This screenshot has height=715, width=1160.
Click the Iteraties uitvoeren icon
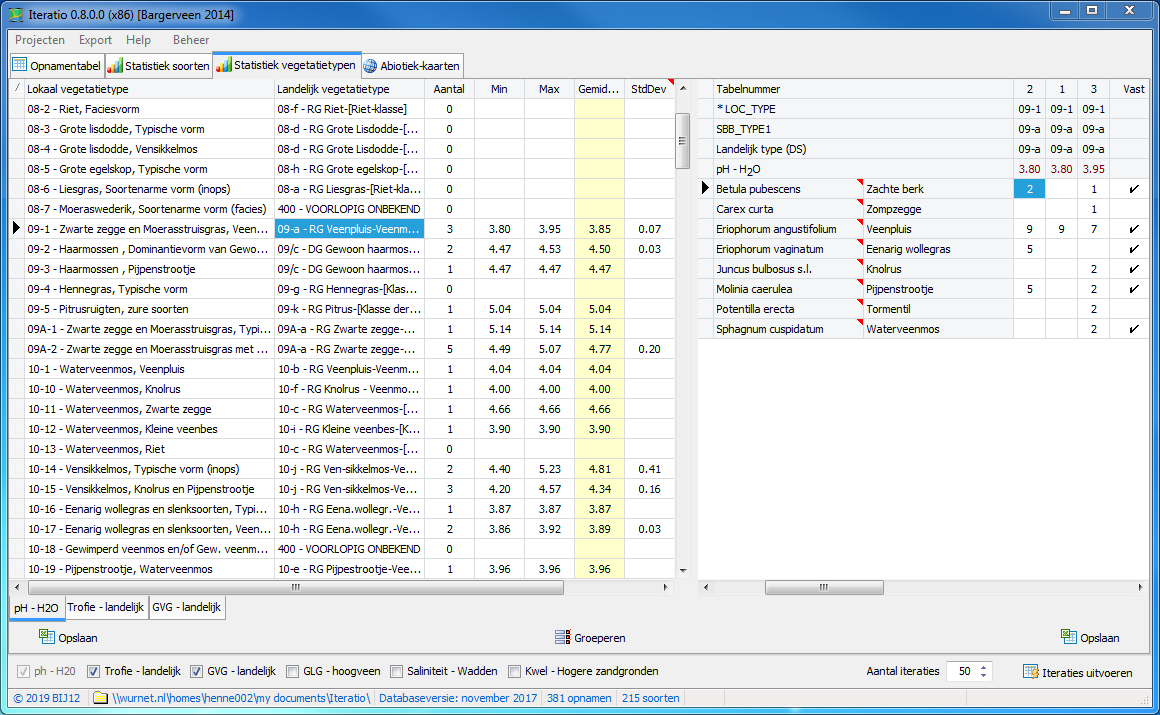1030,672
